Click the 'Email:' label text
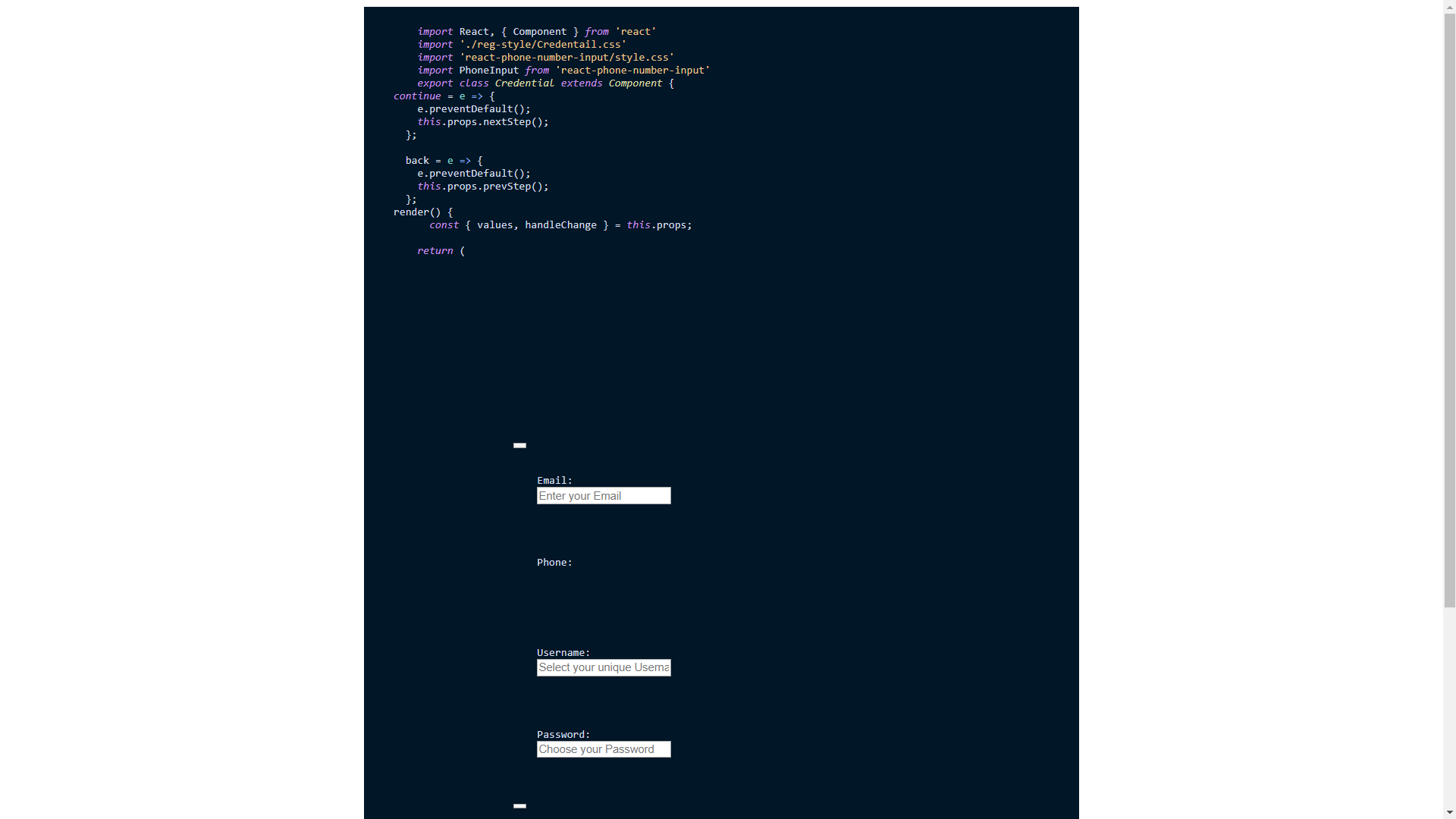1456x819 pixels. tap(554, 481)
